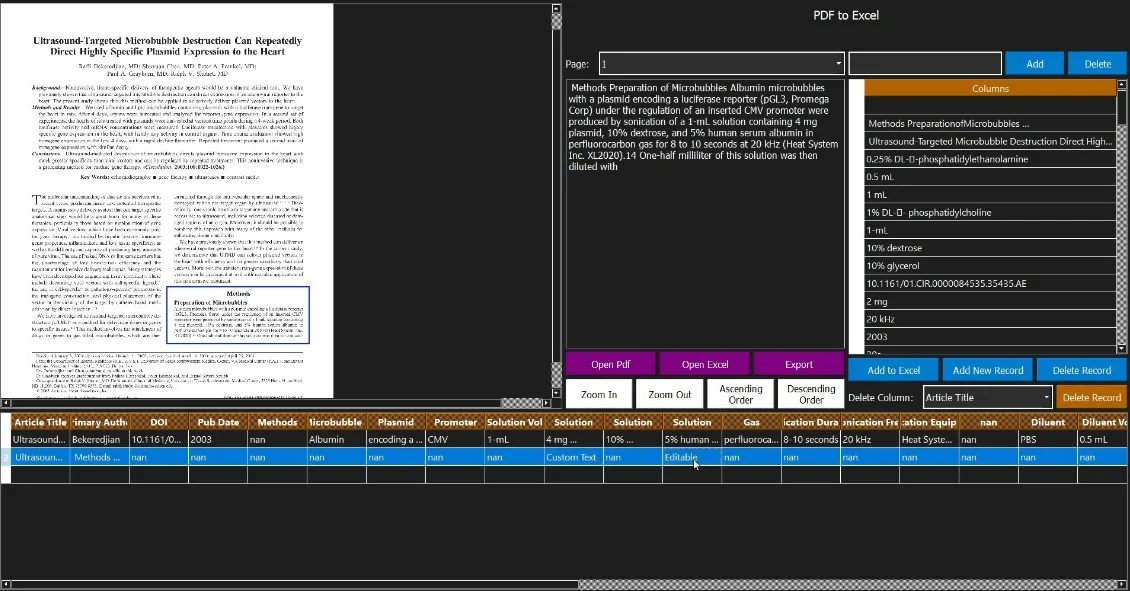
Task: Click the up arrow of the Columns list scrollbar
Action: [x=1121, y=85]
